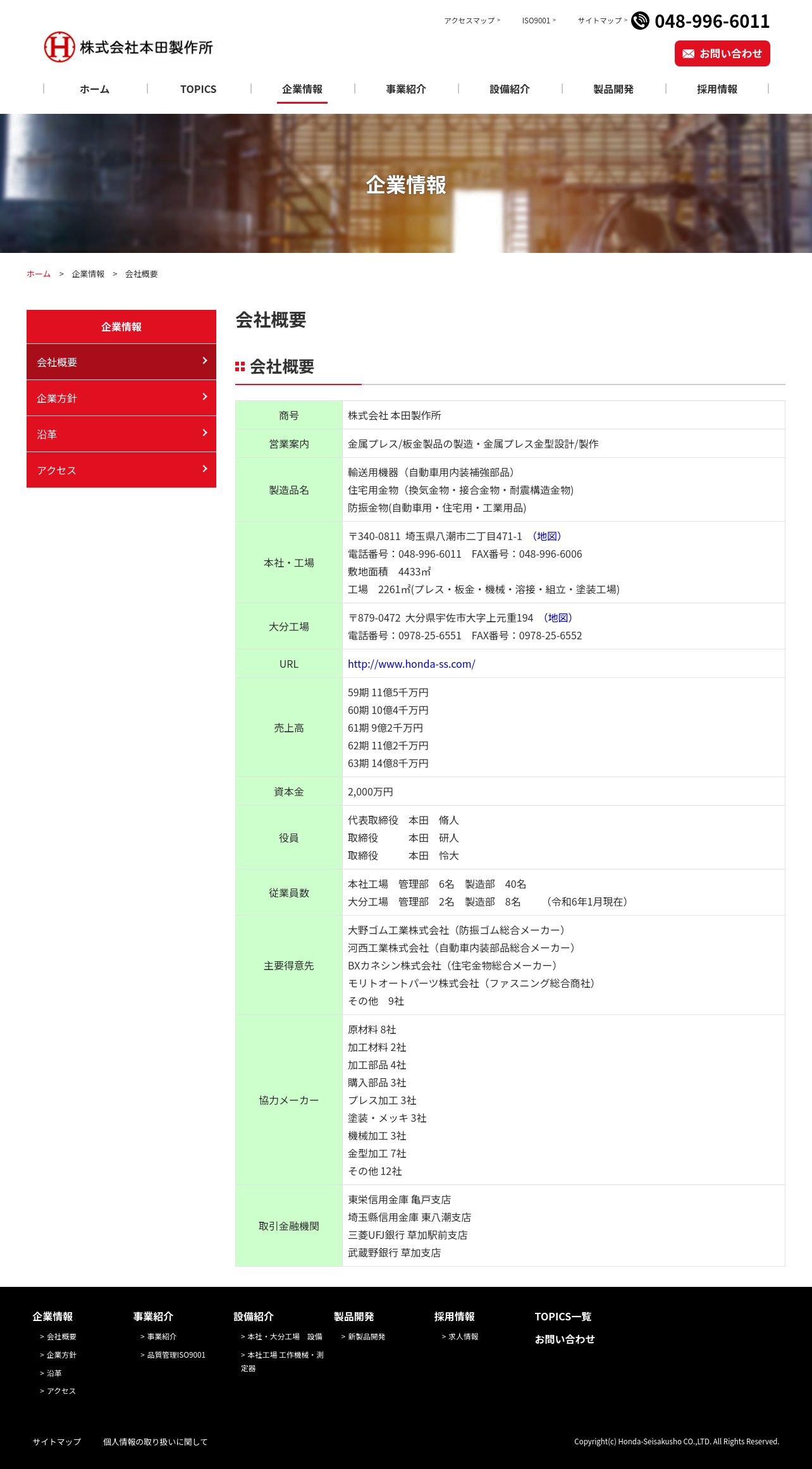The image size is (812, 1469).
Task: Click 代表取締役 本田 脩人 entry
Action: (403, 820)
